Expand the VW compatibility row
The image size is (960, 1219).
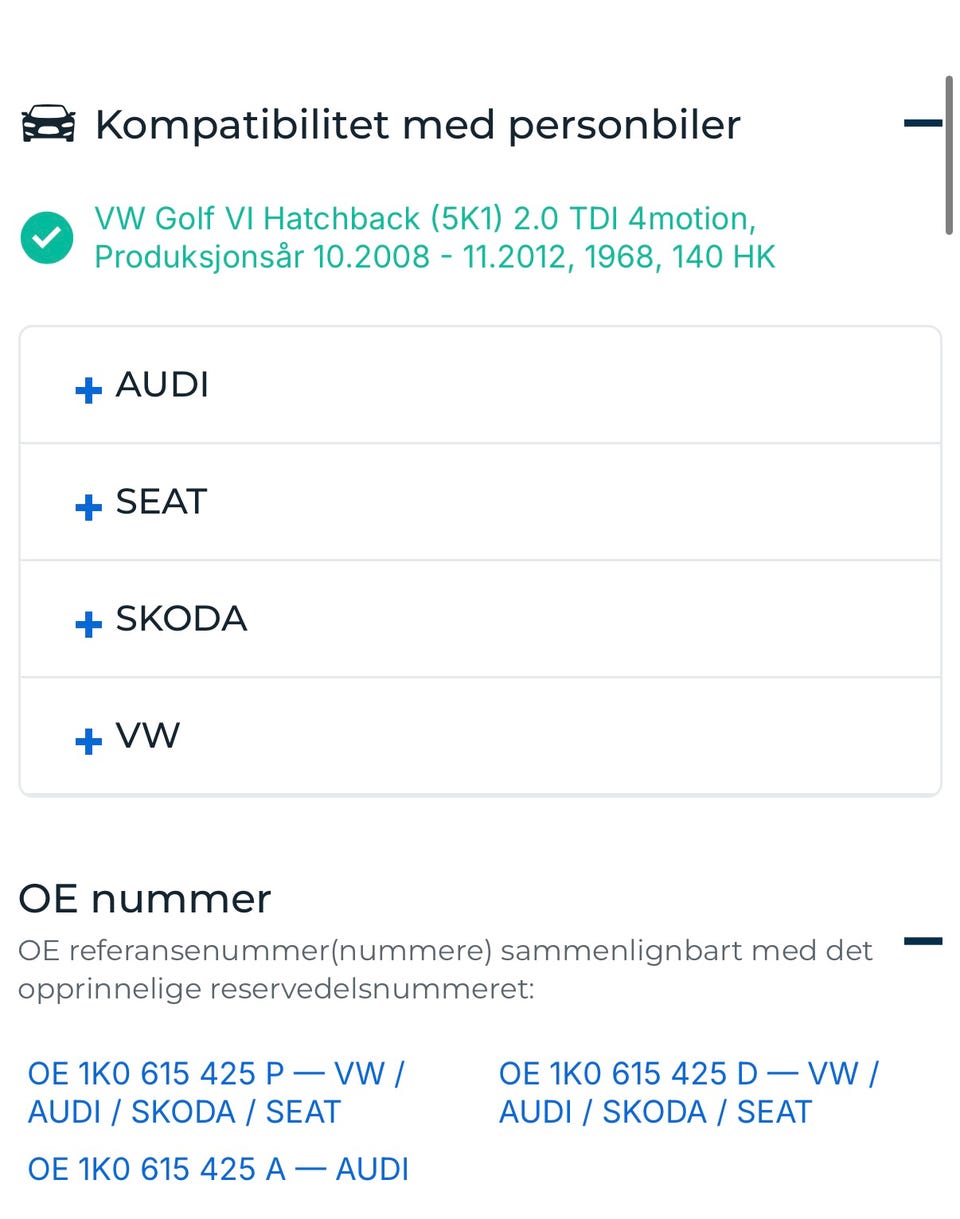coord(480,736)
